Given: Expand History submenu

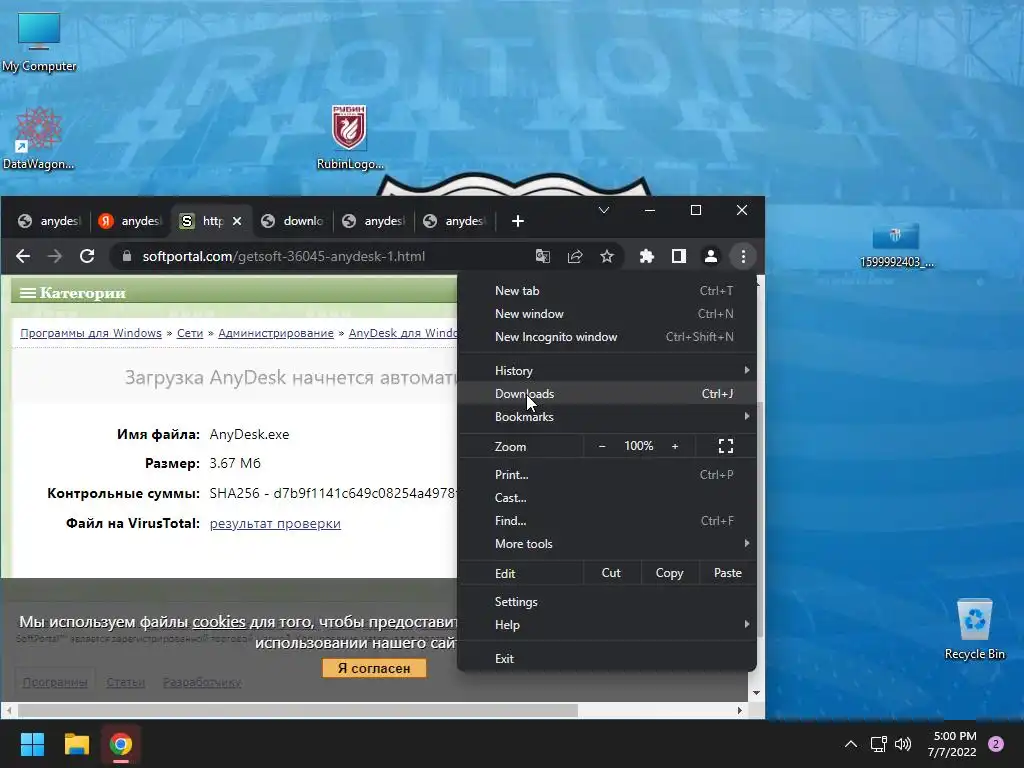Looking at the screenshot, I should pos(607,370).
